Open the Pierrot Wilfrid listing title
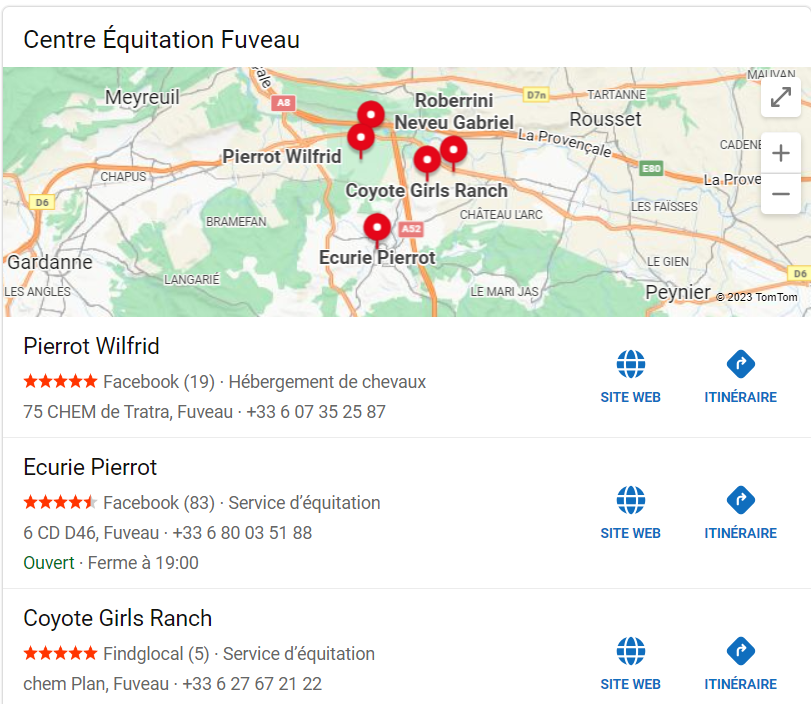This screenshot has width=811, height=704. pyautogui.click(x=91, y=347)
